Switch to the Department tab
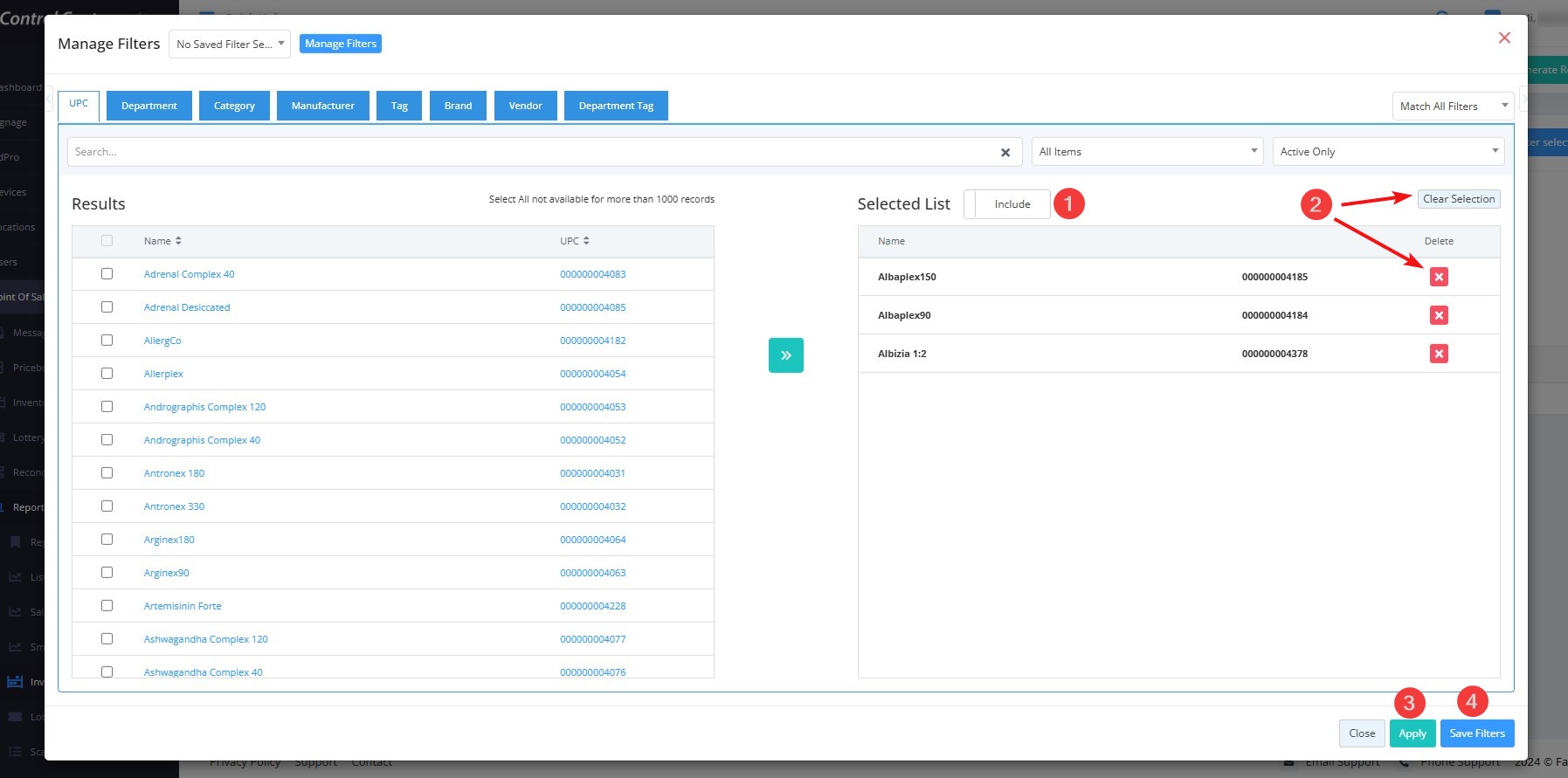 click(x=149, y=106)
